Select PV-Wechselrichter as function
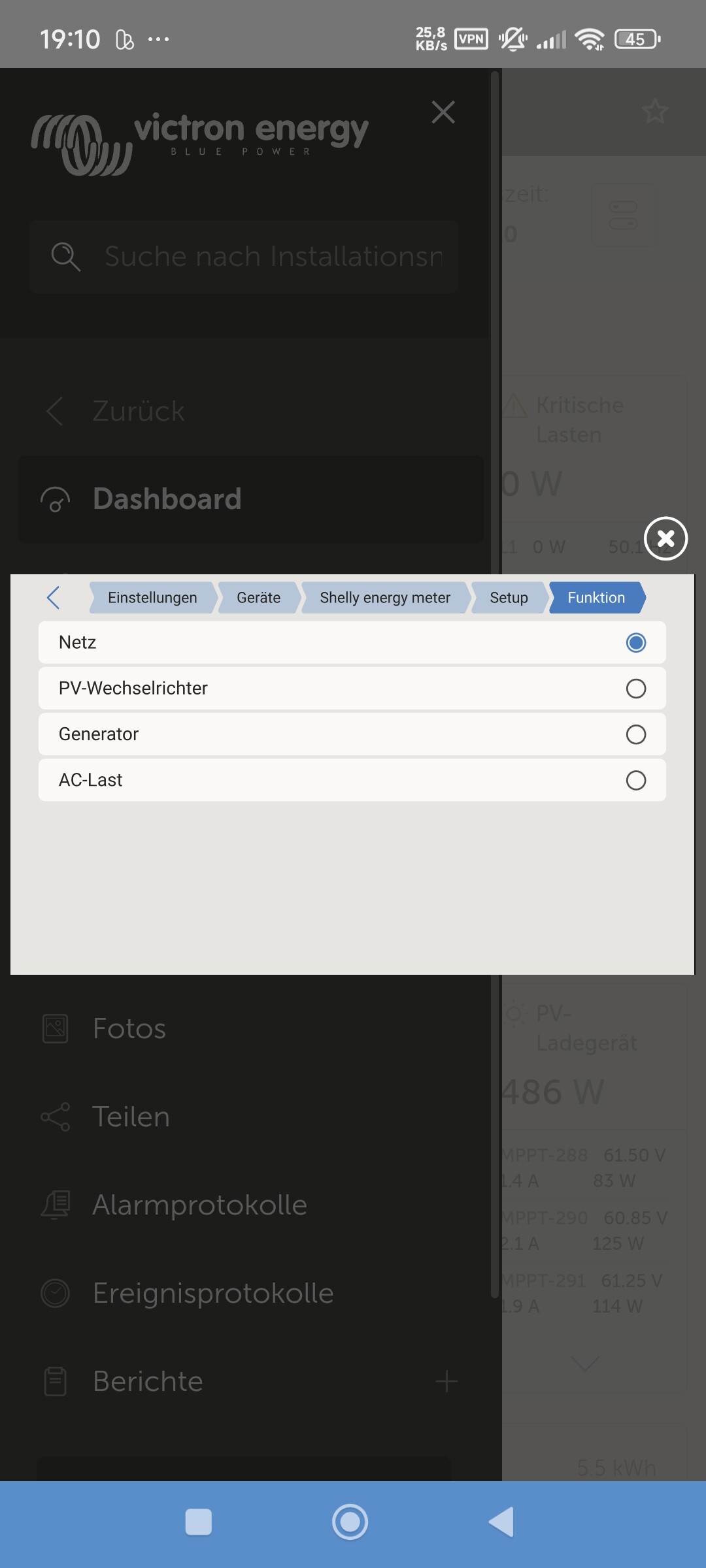The width and height of the screenshot is (706, 1568). tap(352, 688)
